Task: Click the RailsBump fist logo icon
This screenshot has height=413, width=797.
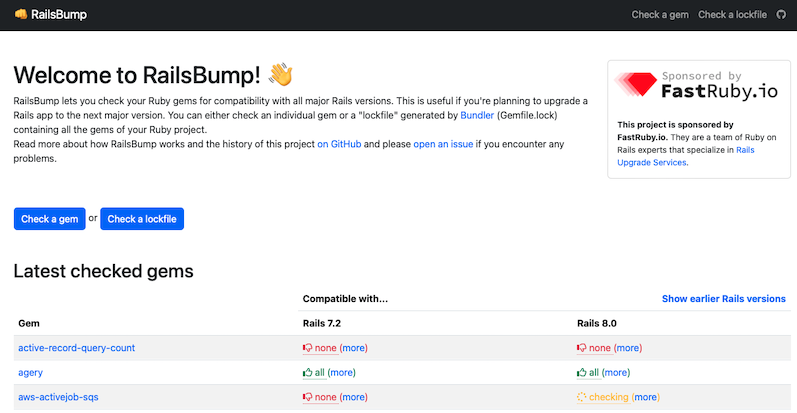Action: (x=21, y=14)
